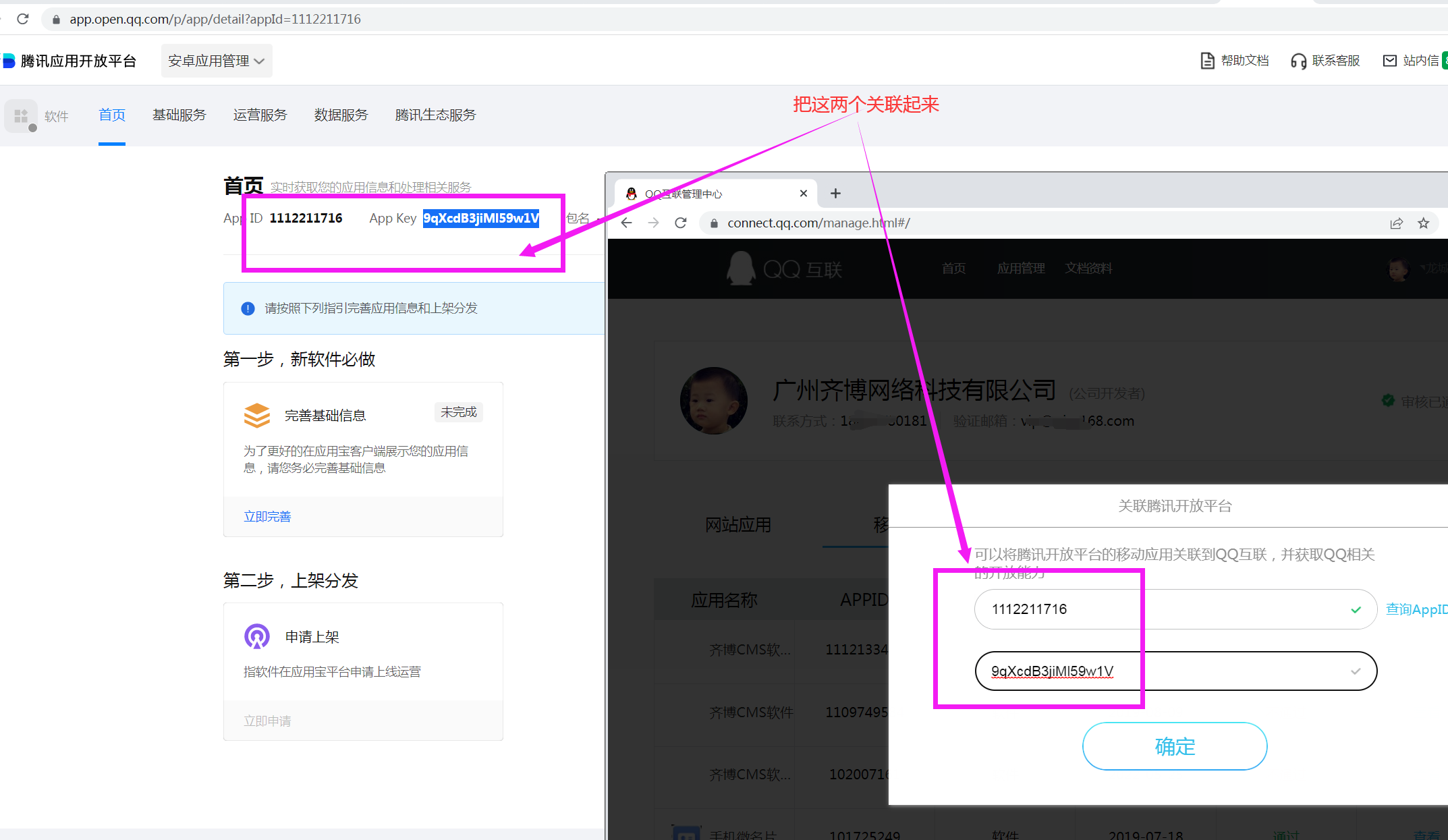Viewport: 1448px width, 840px height.
Task: Open the 站内信 mail icon
Action: tap(1389, 61)
